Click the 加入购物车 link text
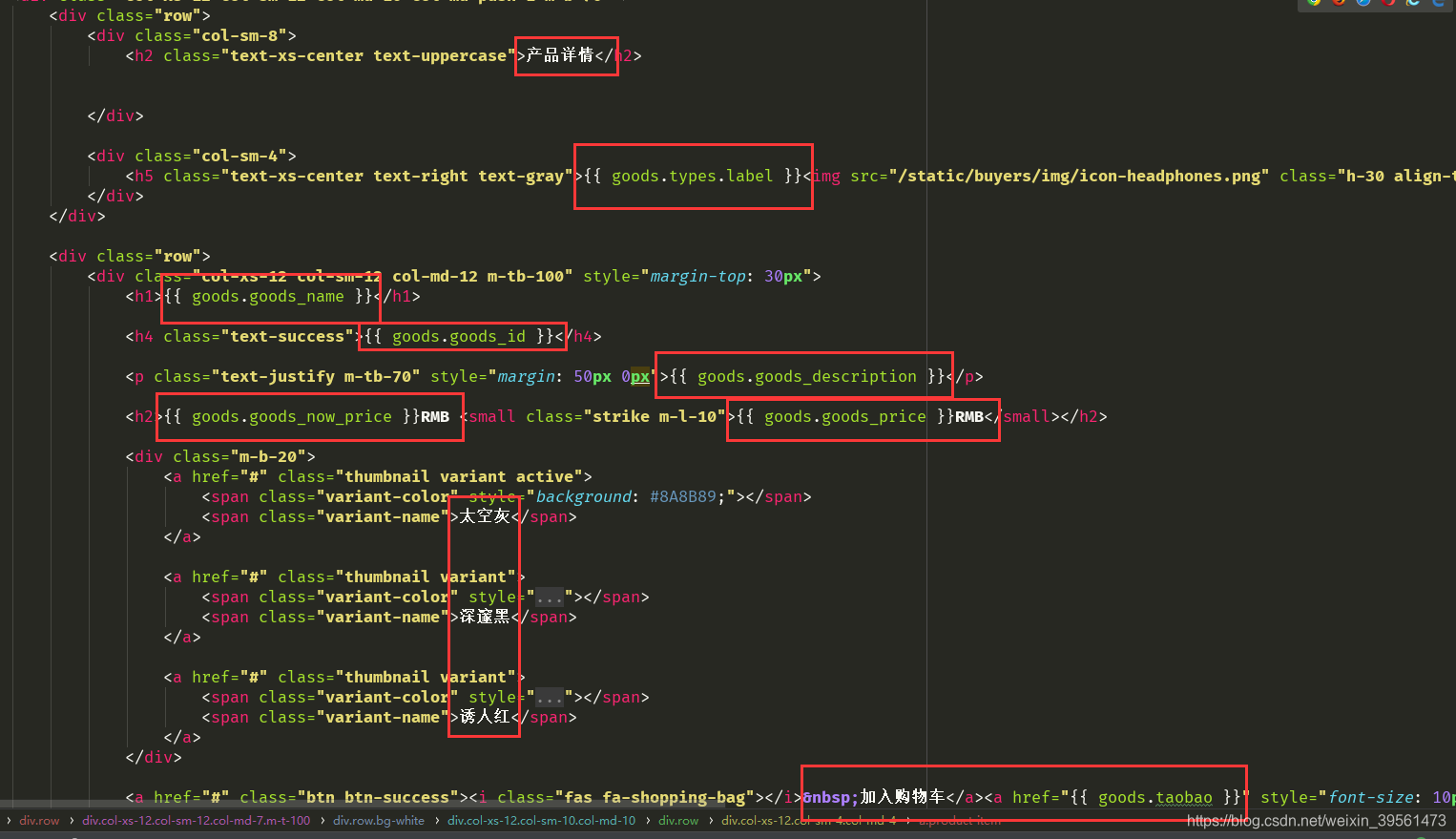Image resolution: width=1456 pixels, height=839 pixels. point(903,797)
